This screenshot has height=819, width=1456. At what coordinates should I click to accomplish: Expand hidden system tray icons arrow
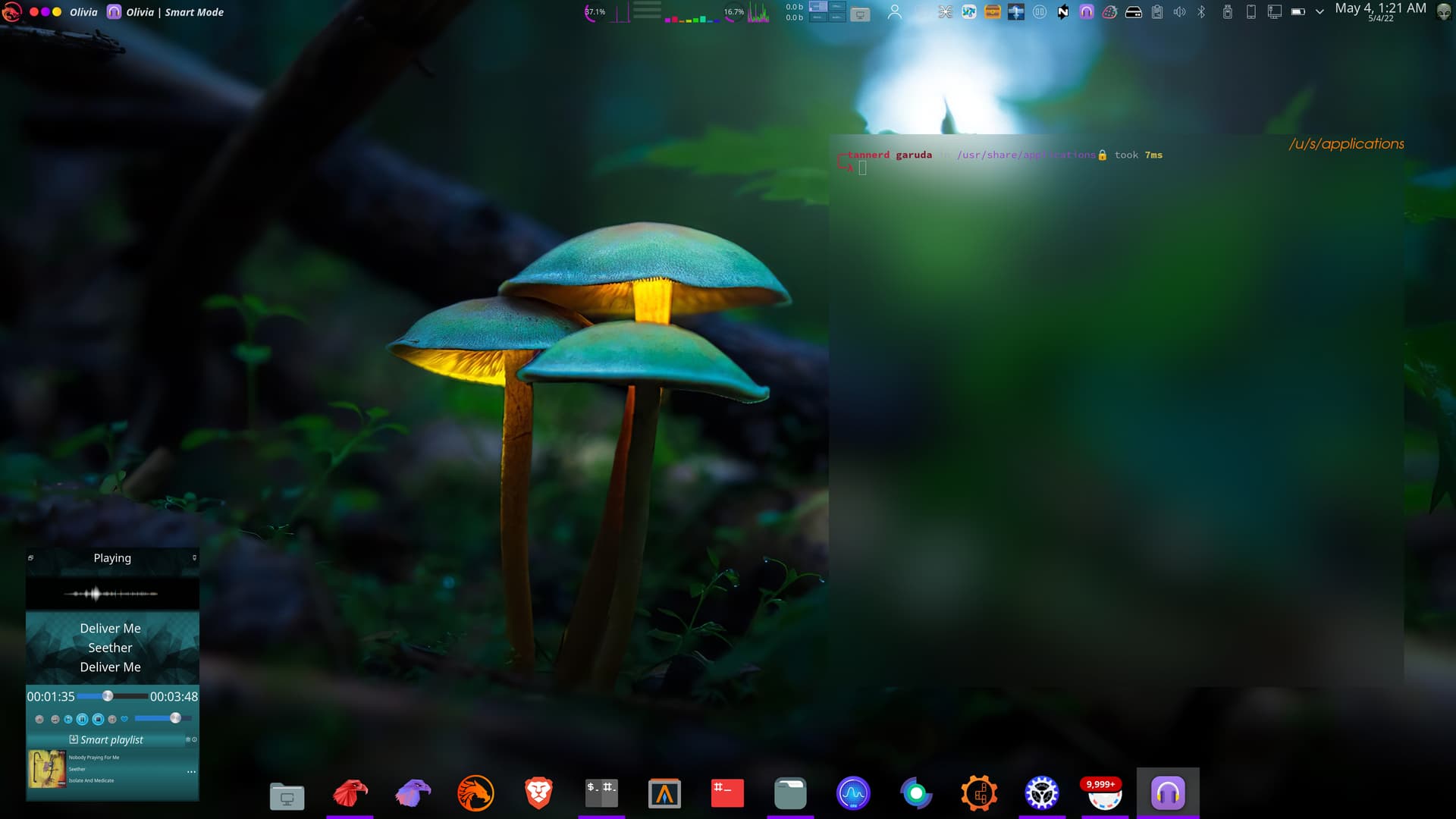(1319, 12)
